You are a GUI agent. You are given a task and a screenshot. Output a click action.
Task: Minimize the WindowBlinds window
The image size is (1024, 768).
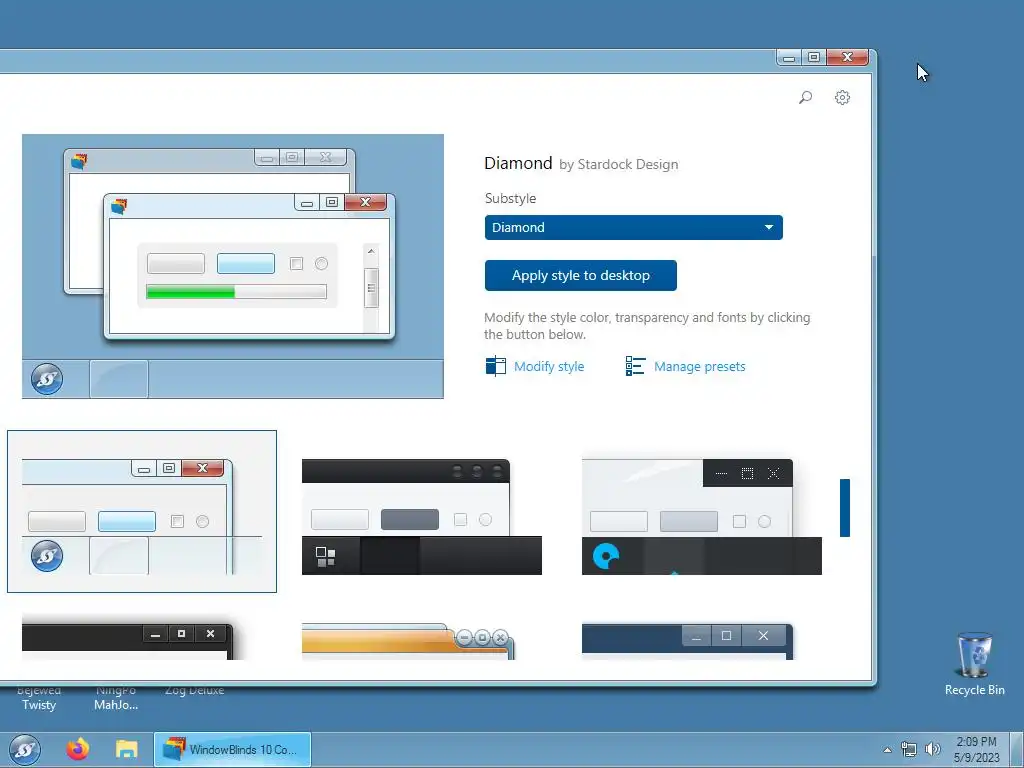pyautogui.click(x=789, y=57)
